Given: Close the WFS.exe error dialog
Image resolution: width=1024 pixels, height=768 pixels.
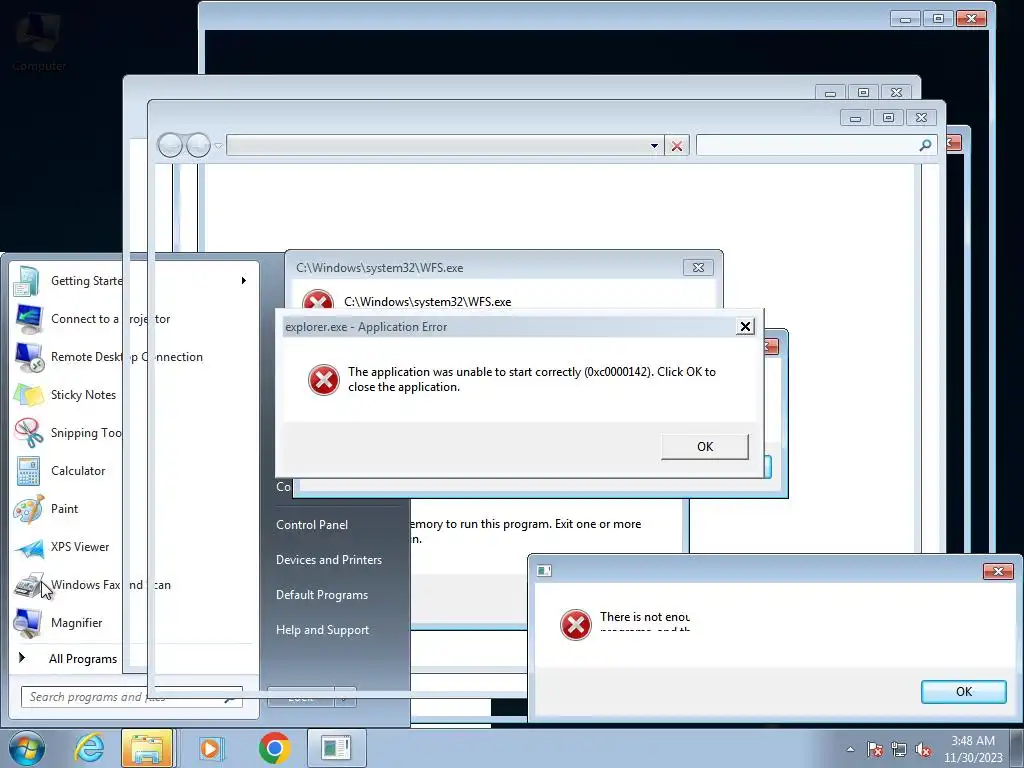Looking at the screenshot, I should 698,268.
